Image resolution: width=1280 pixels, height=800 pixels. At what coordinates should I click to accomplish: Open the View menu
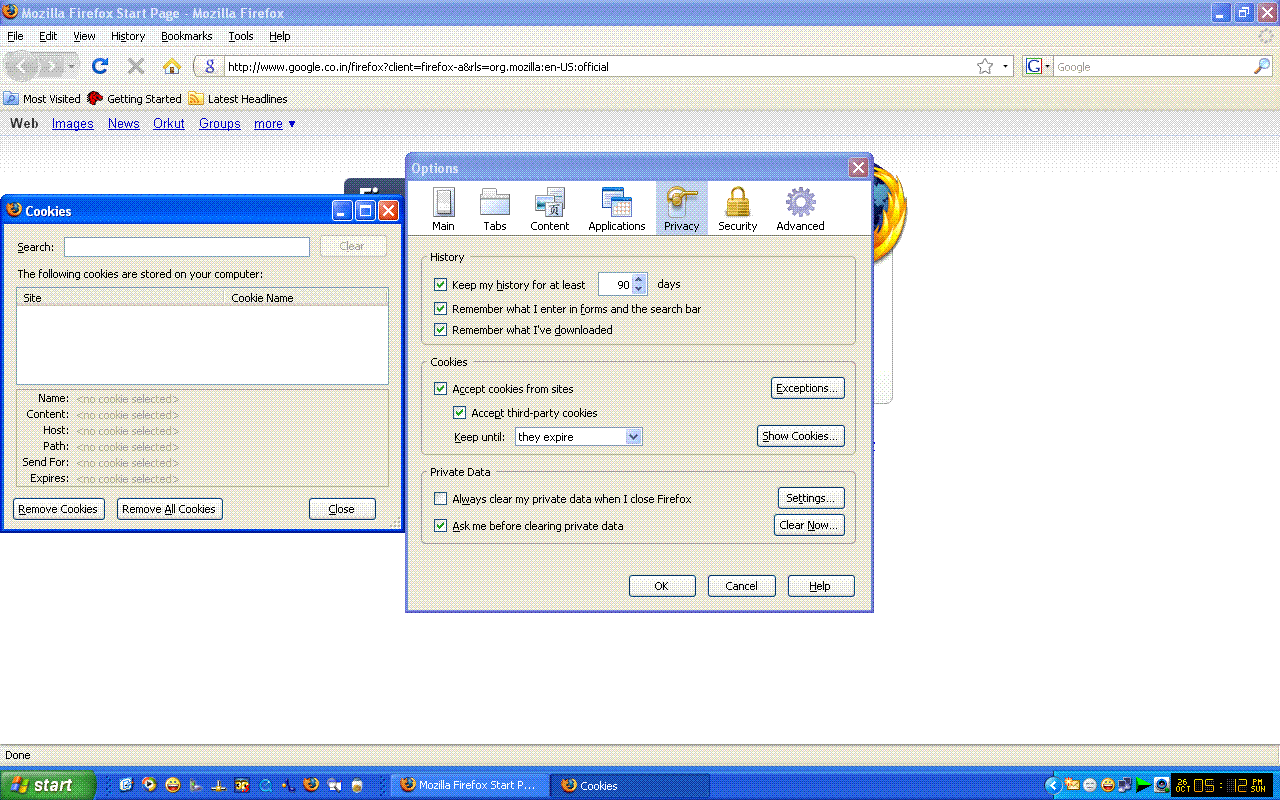tap(84, 36)
